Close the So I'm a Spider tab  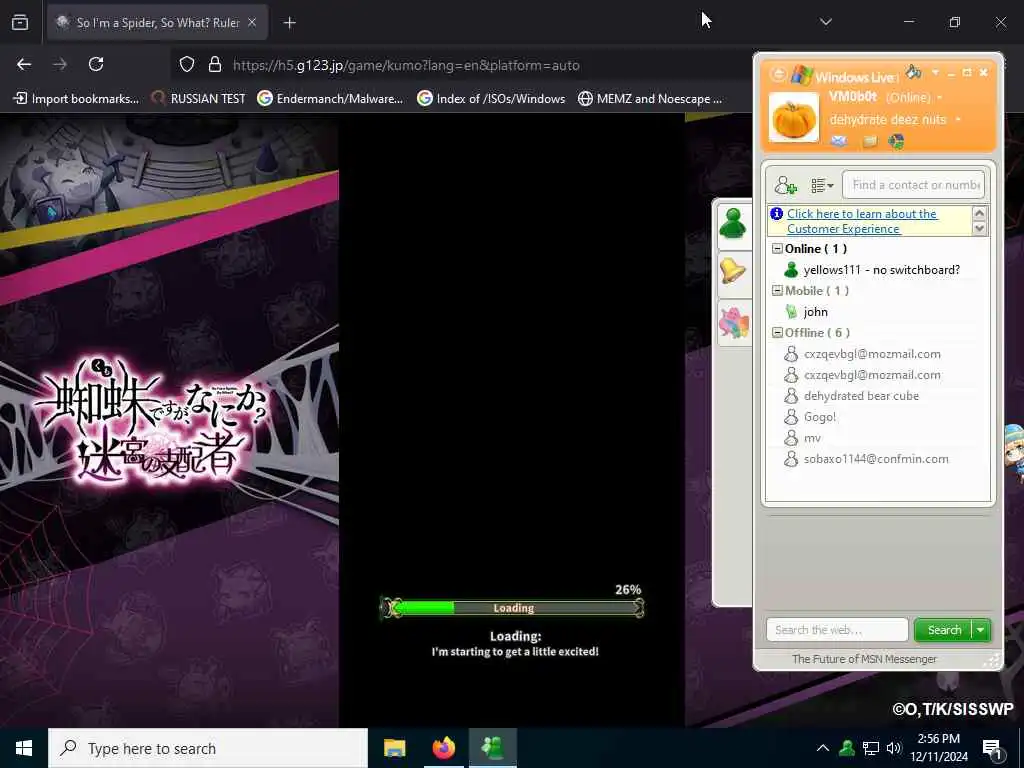252,23
